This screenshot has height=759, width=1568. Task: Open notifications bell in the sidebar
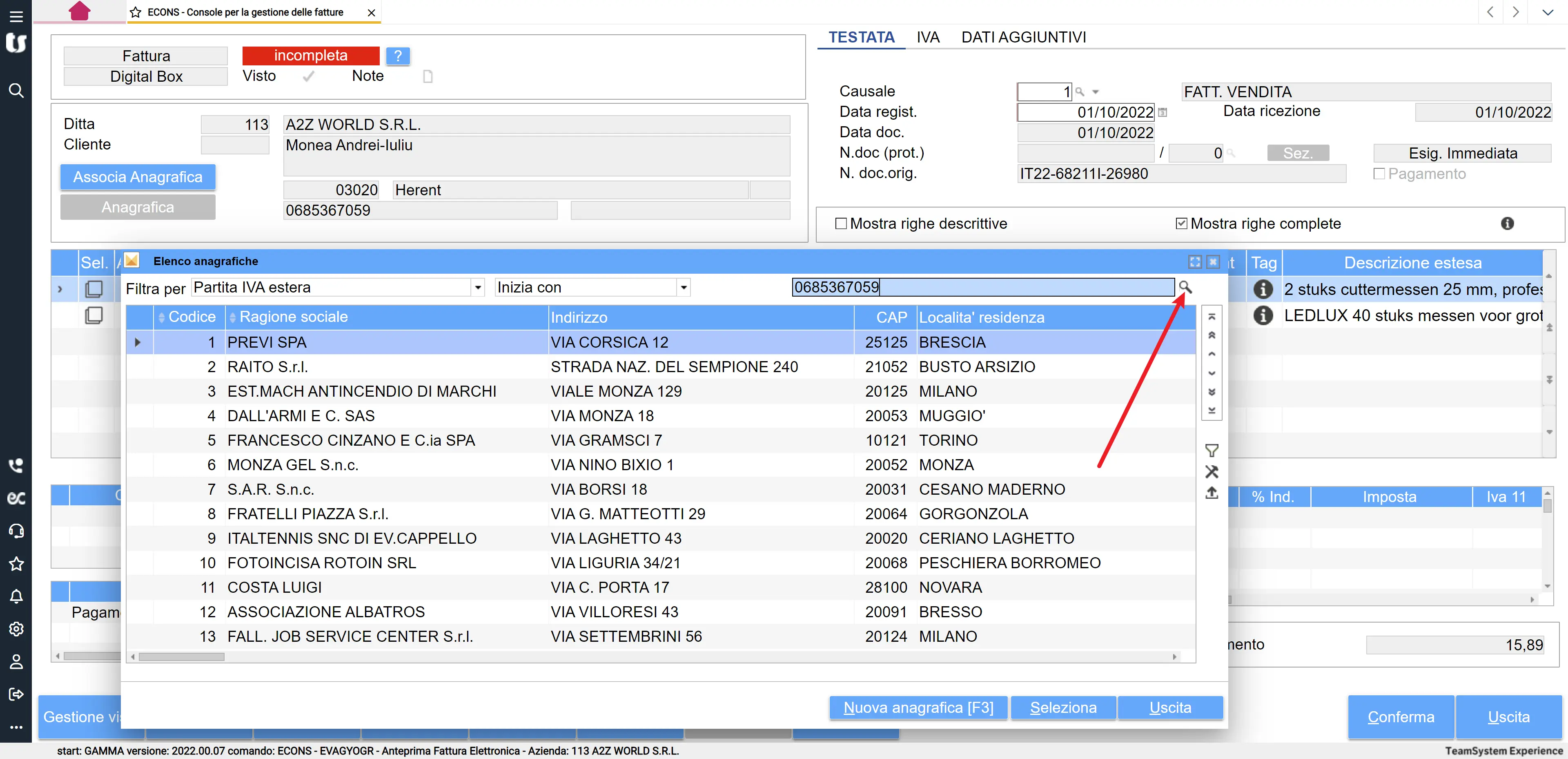16,596
